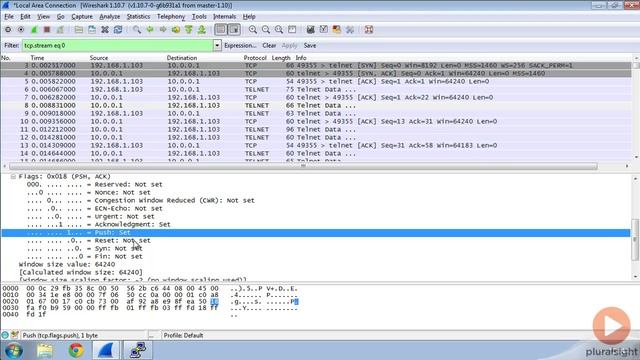
Task: Open the Windows Start menu
Action: pyautogui.click(x=13, y=350)
